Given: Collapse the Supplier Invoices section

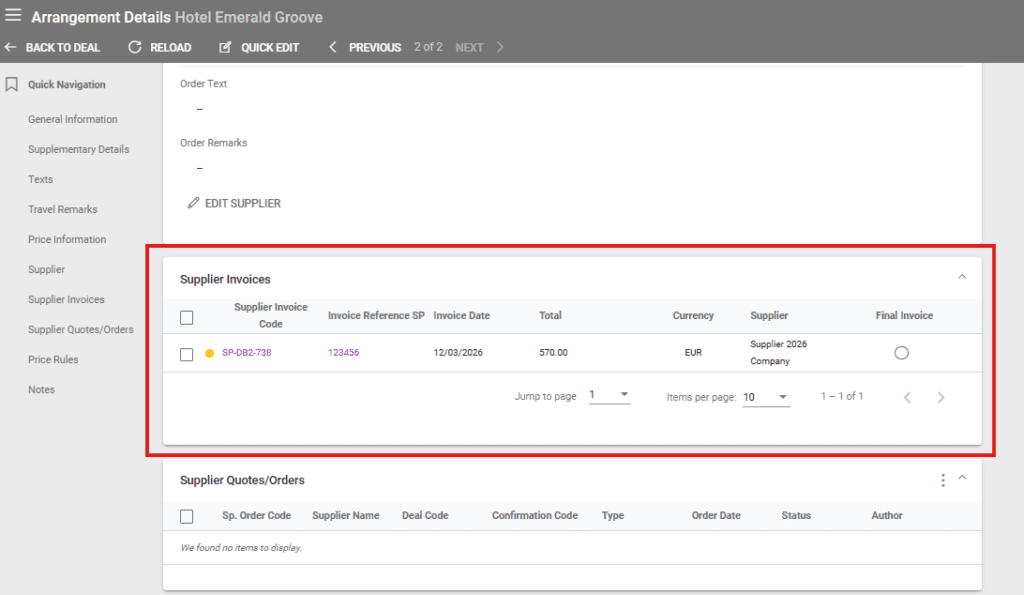Looking at the screenshot, I should (962, 277).
